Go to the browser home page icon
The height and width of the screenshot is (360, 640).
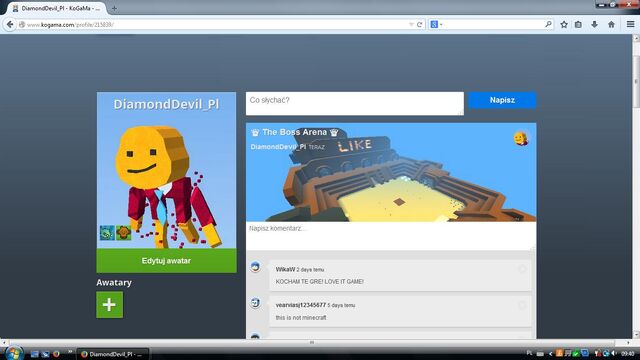(611, 24)
